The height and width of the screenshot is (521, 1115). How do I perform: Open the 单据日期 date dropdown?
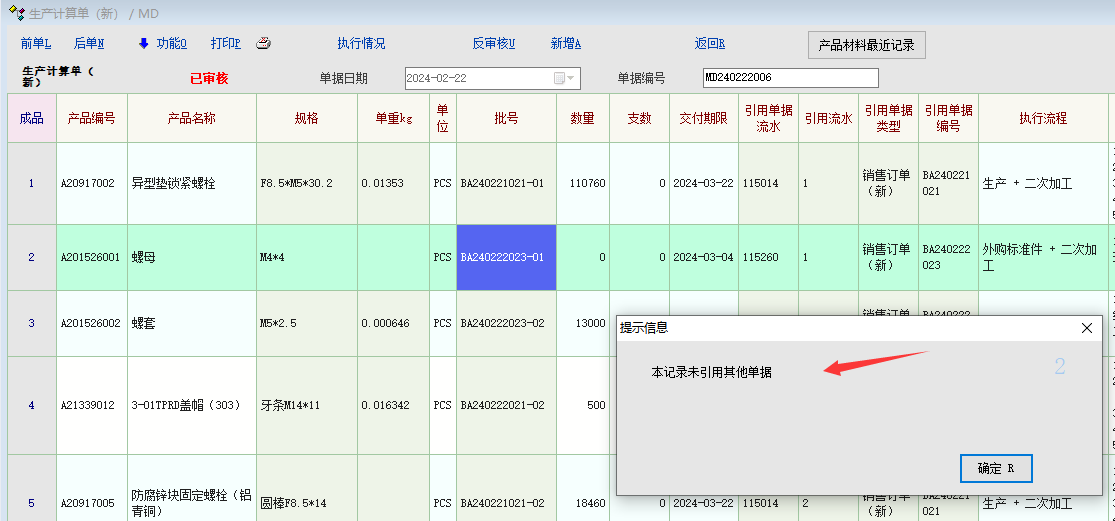click(571, 78)
